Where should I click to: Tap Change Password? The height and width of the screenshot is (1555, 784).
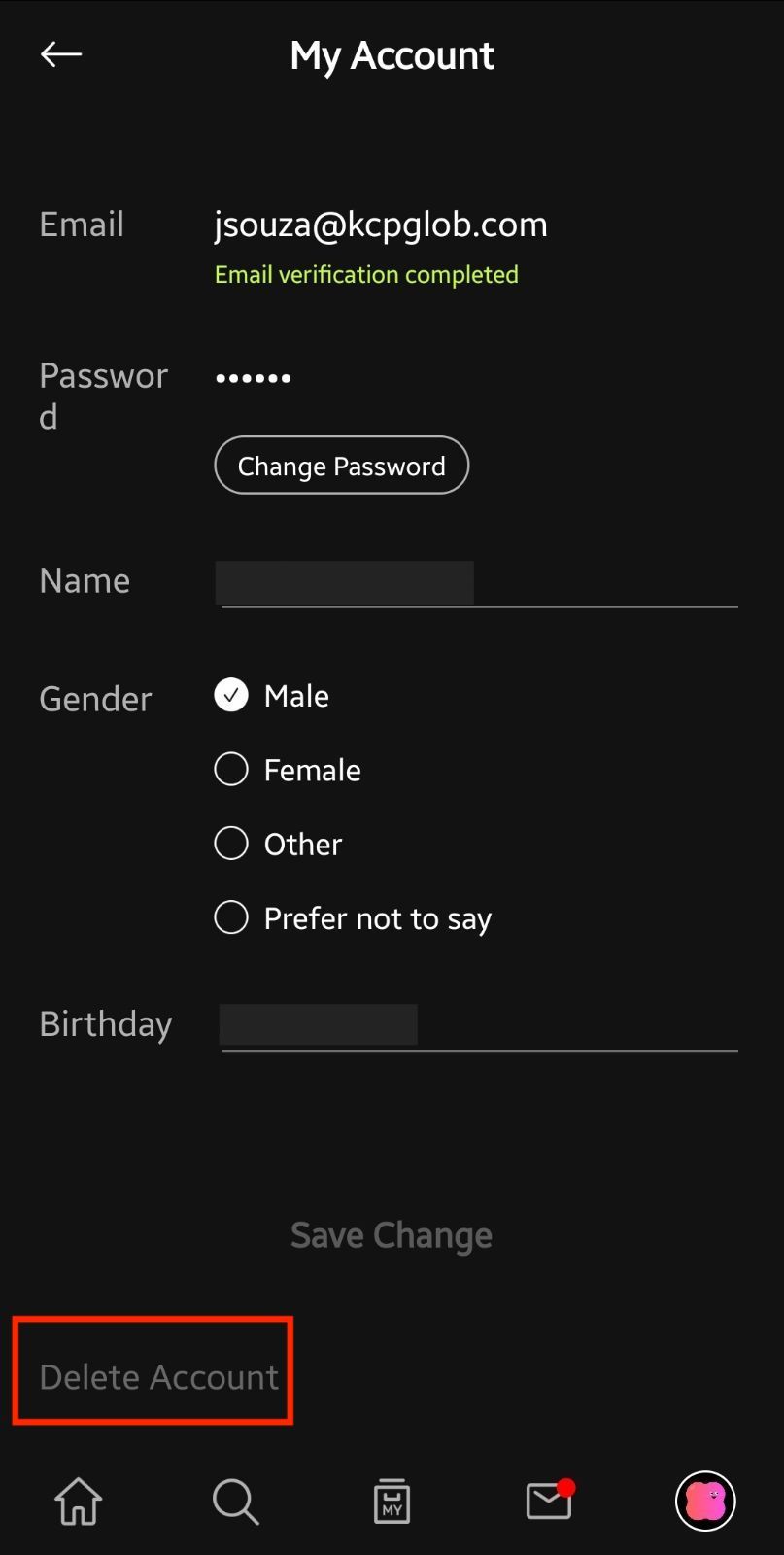[341, 466]
